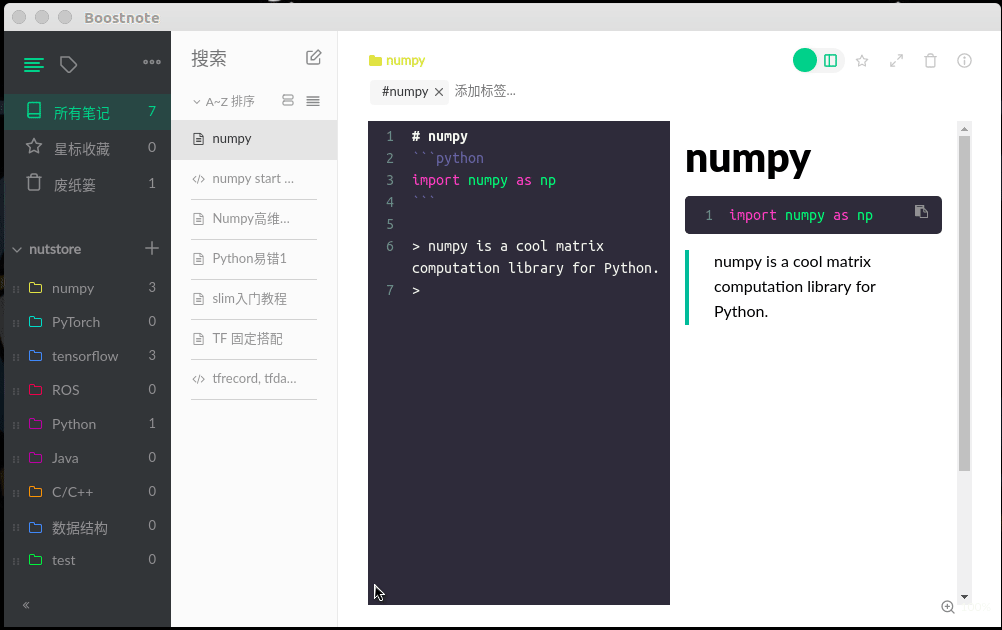Create a new note with pencil icon
The image size is (1002, 630).
[x=313, y=58]
